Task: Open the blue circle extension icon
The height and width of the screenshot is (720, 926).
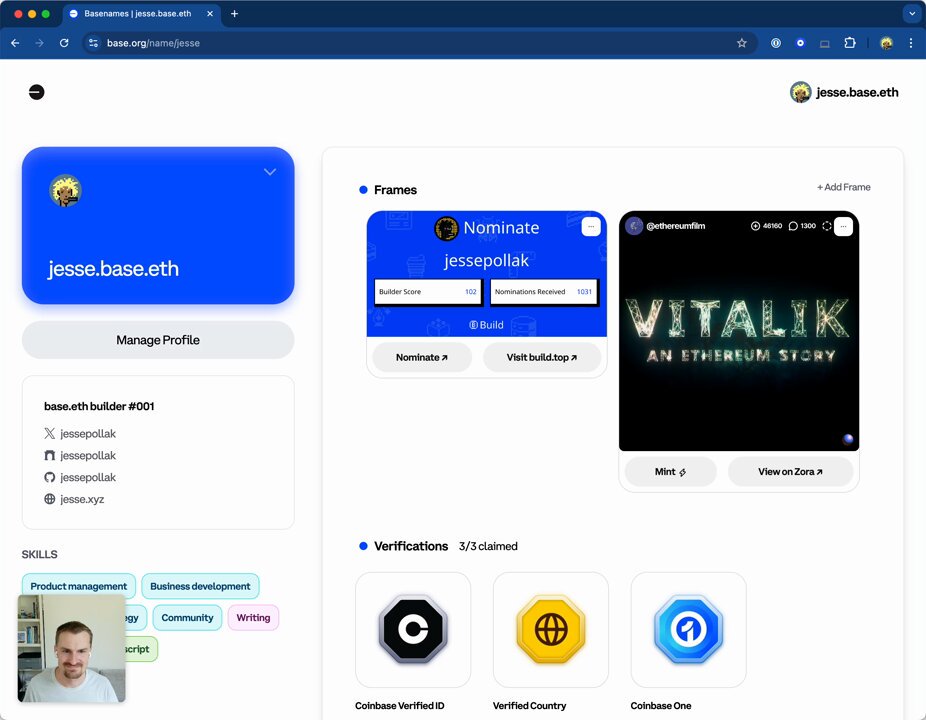Action: 800,43
